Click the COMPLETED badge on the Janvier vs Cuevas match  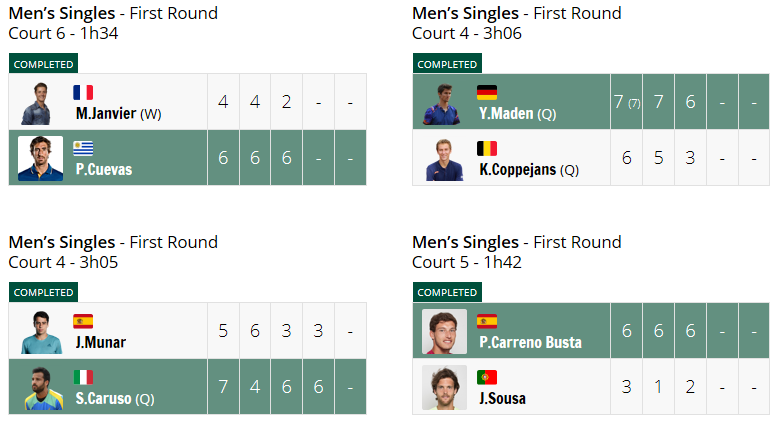pyautogui.click(x=44, y=64)
